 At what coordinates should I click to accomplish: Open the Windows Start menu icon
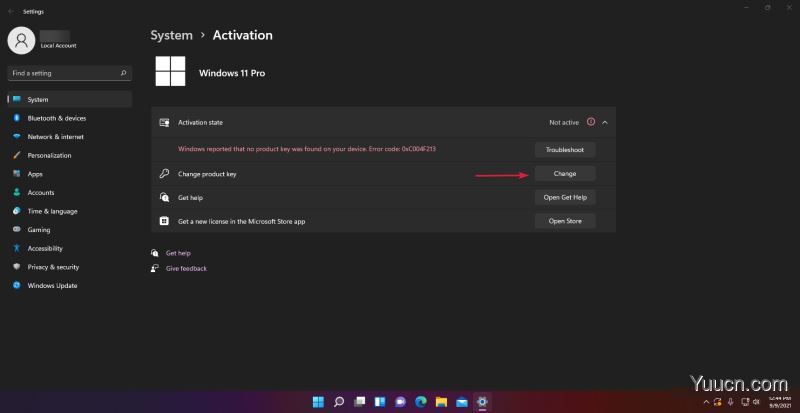318,402
